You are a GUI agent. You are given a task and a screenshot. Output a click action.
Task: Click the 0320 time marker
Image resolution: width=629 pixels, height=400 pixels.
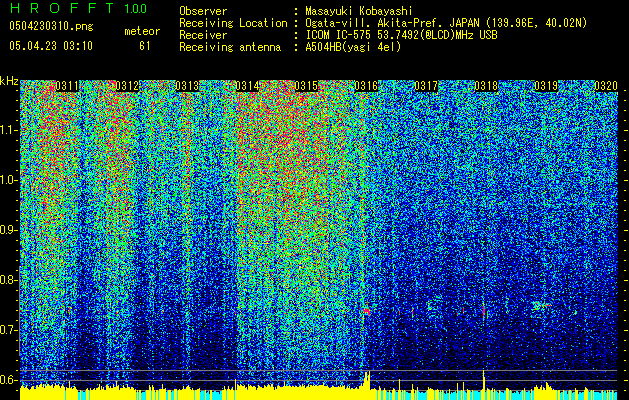tap(606, 86)
